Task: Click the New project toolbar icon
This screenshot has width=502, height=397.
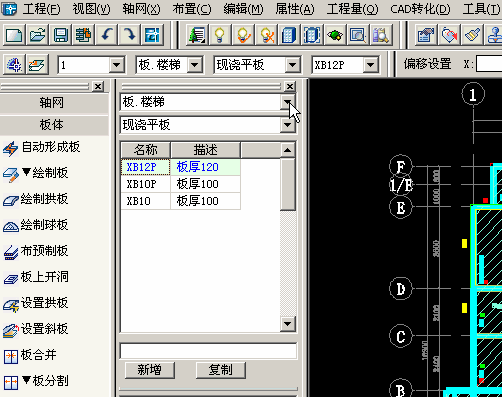Action: [x=14, y=35]
